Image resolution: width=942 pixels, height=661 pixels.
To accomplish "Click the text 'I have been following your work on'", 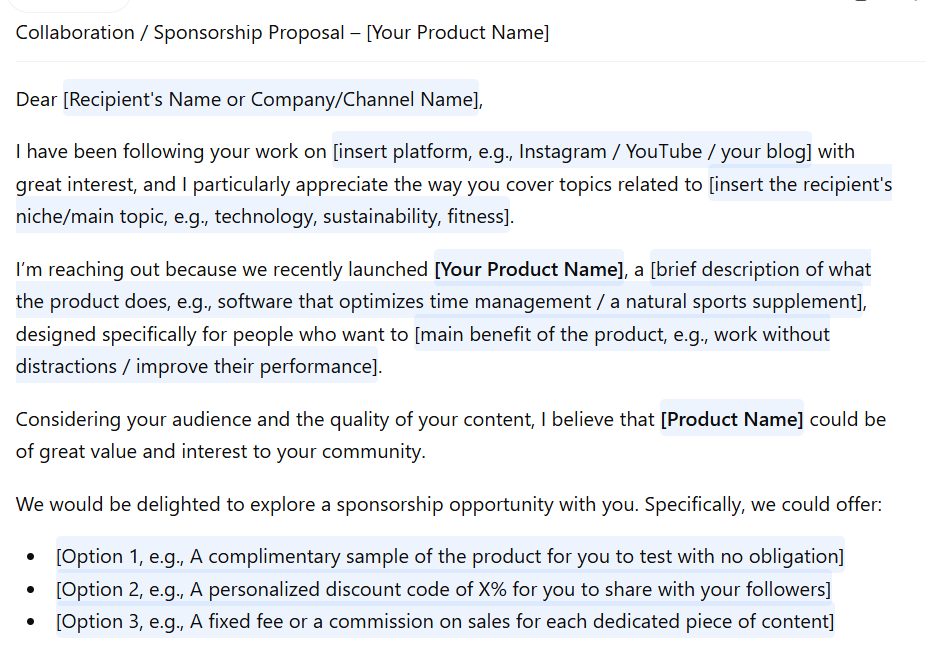I will tap(171, 151).
